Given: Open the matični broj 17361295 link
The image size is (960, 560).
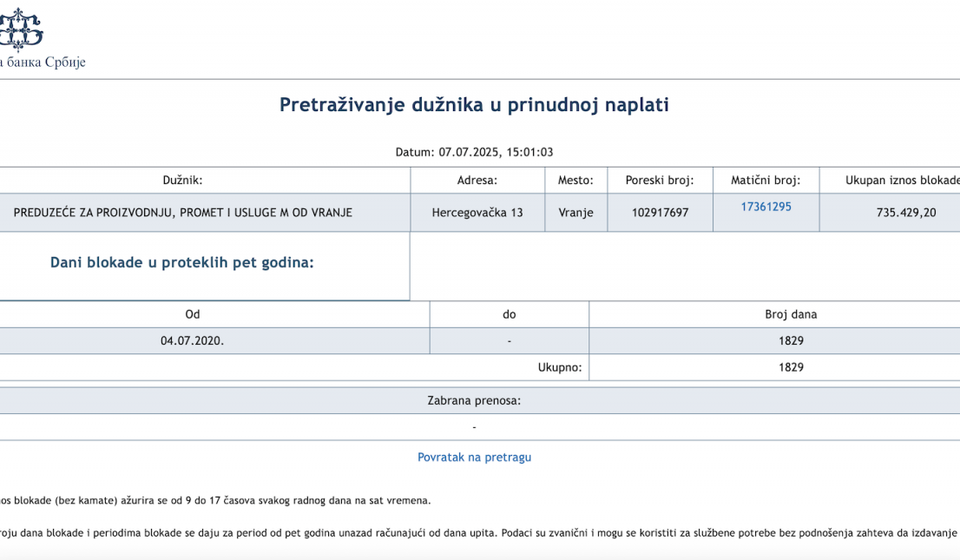Looking at the screenshot, I should coord(766,207).
